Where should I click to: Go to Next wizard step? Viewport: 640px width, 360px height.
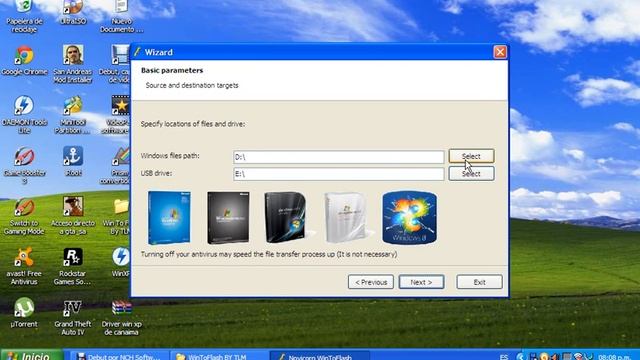point(421,282)
